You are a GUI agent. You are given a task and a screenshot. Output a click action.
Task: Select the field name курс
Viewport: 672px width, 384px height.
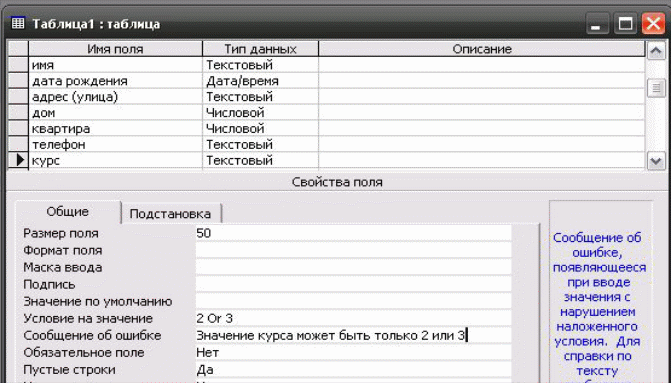pos(115,160)
